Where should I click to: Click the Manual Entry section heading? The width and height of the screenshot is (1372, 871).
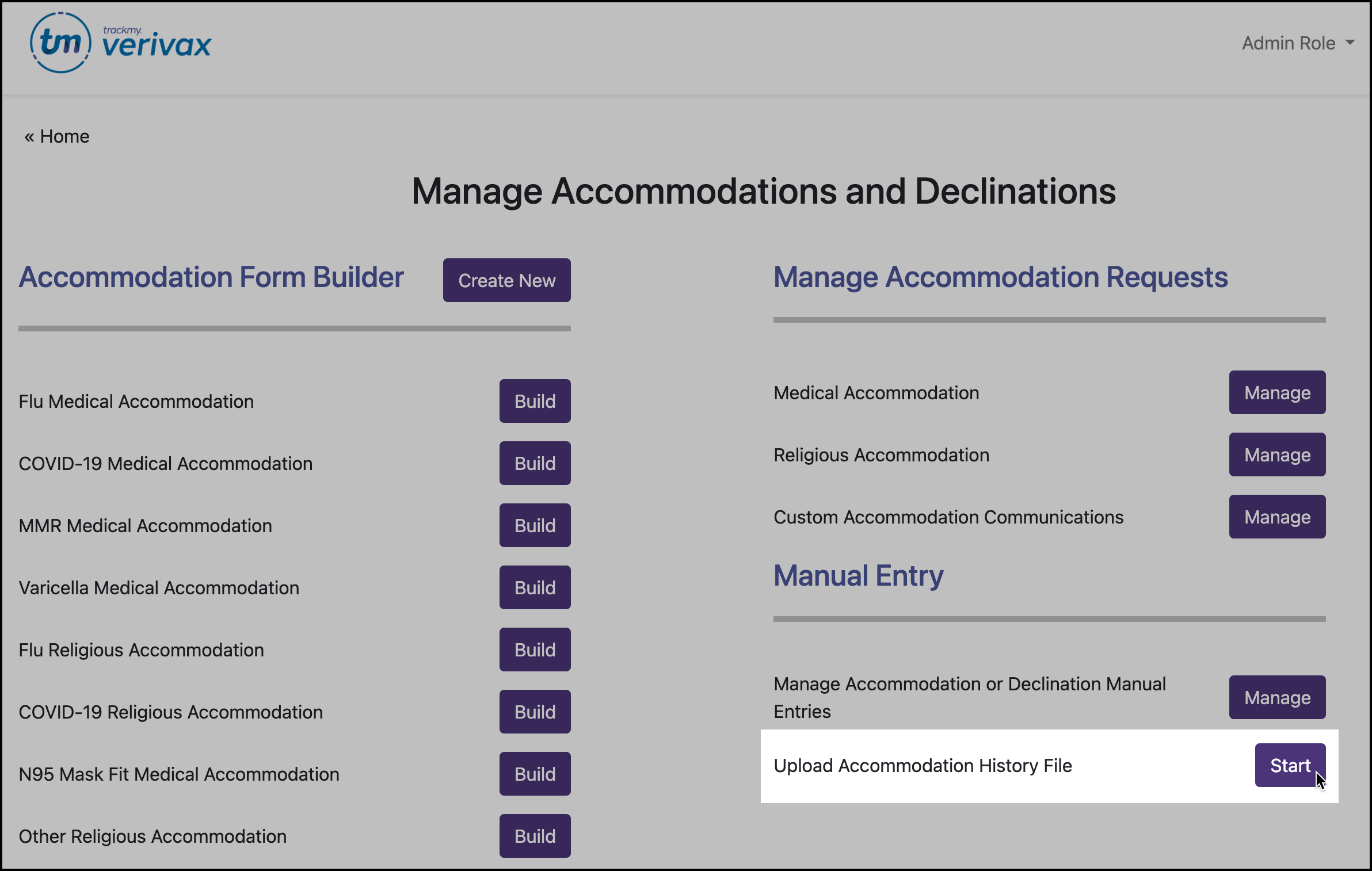857,575
